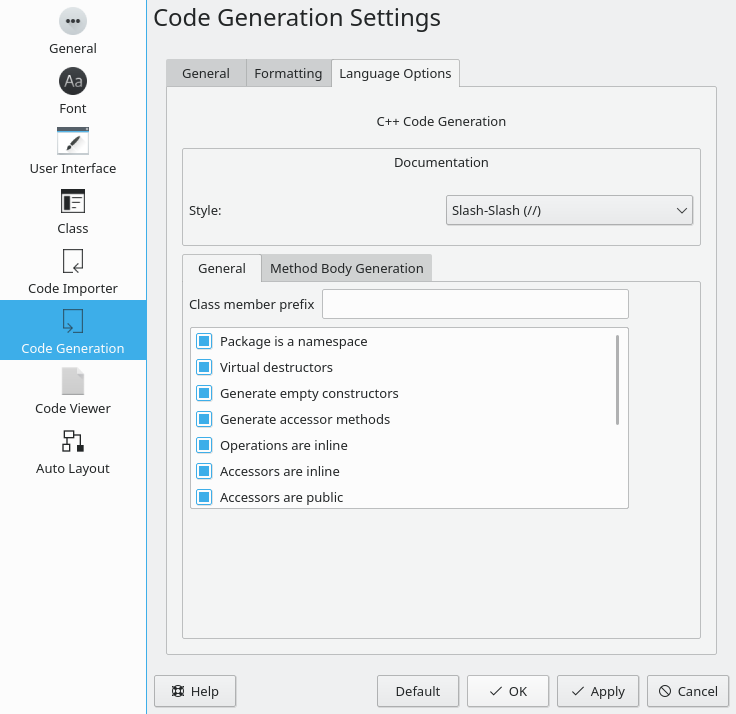
Task: Open the top General tab
Action: [x=206, y=73]
